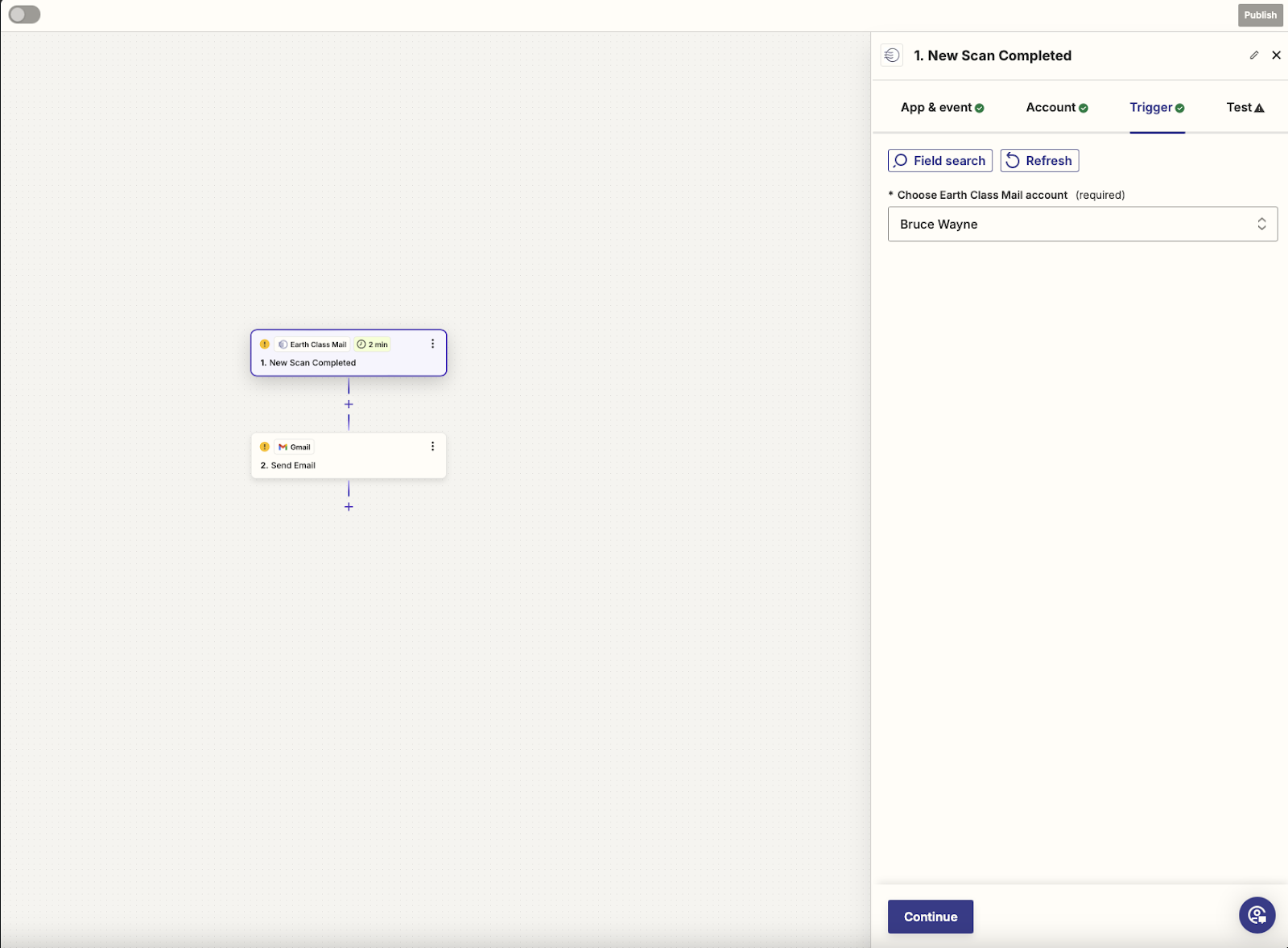Switch to the Account tab
This screenshot has height=948, width=1288.
1057,108
